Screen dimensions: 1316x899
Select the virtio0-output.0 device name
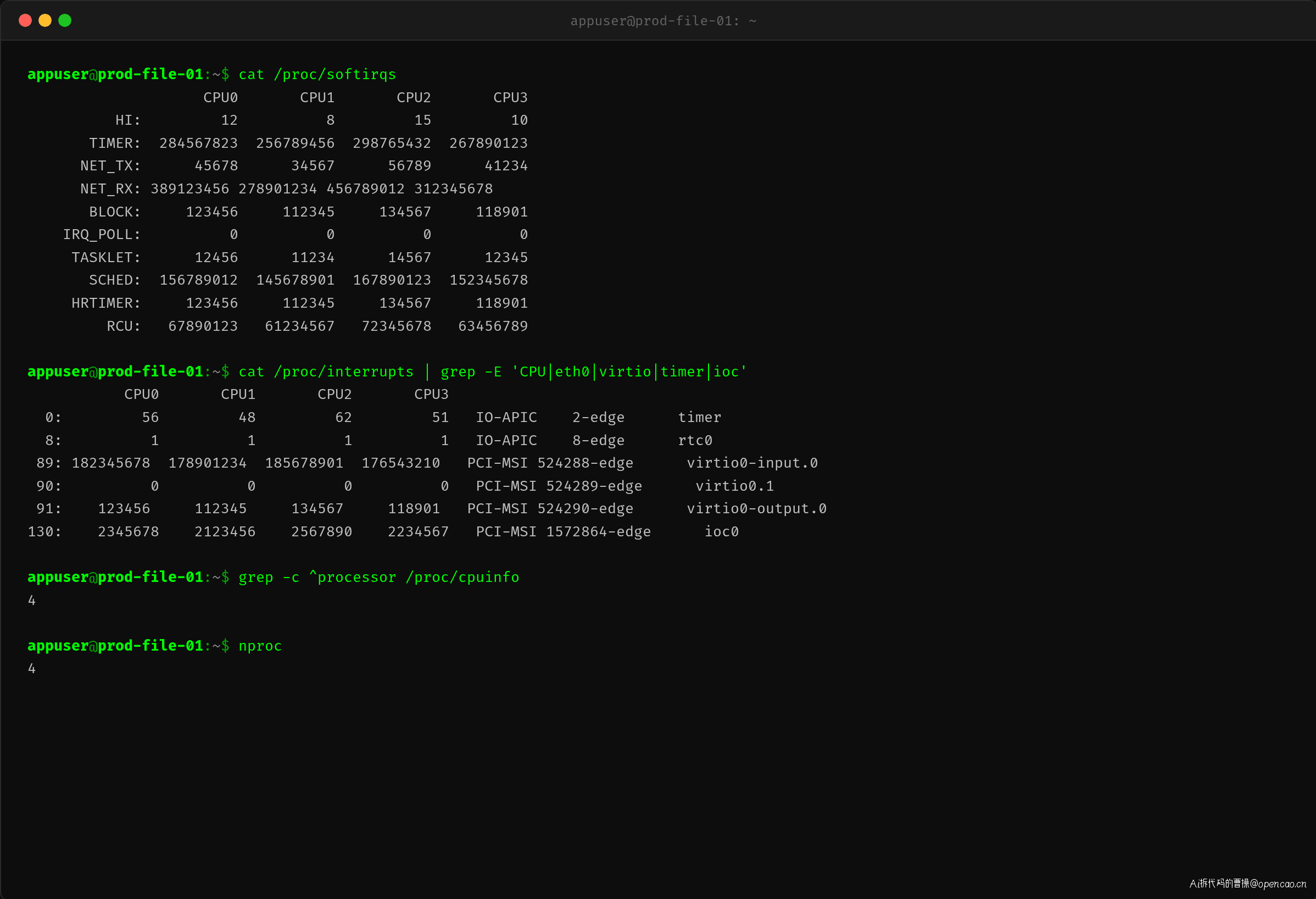(757, 508)
